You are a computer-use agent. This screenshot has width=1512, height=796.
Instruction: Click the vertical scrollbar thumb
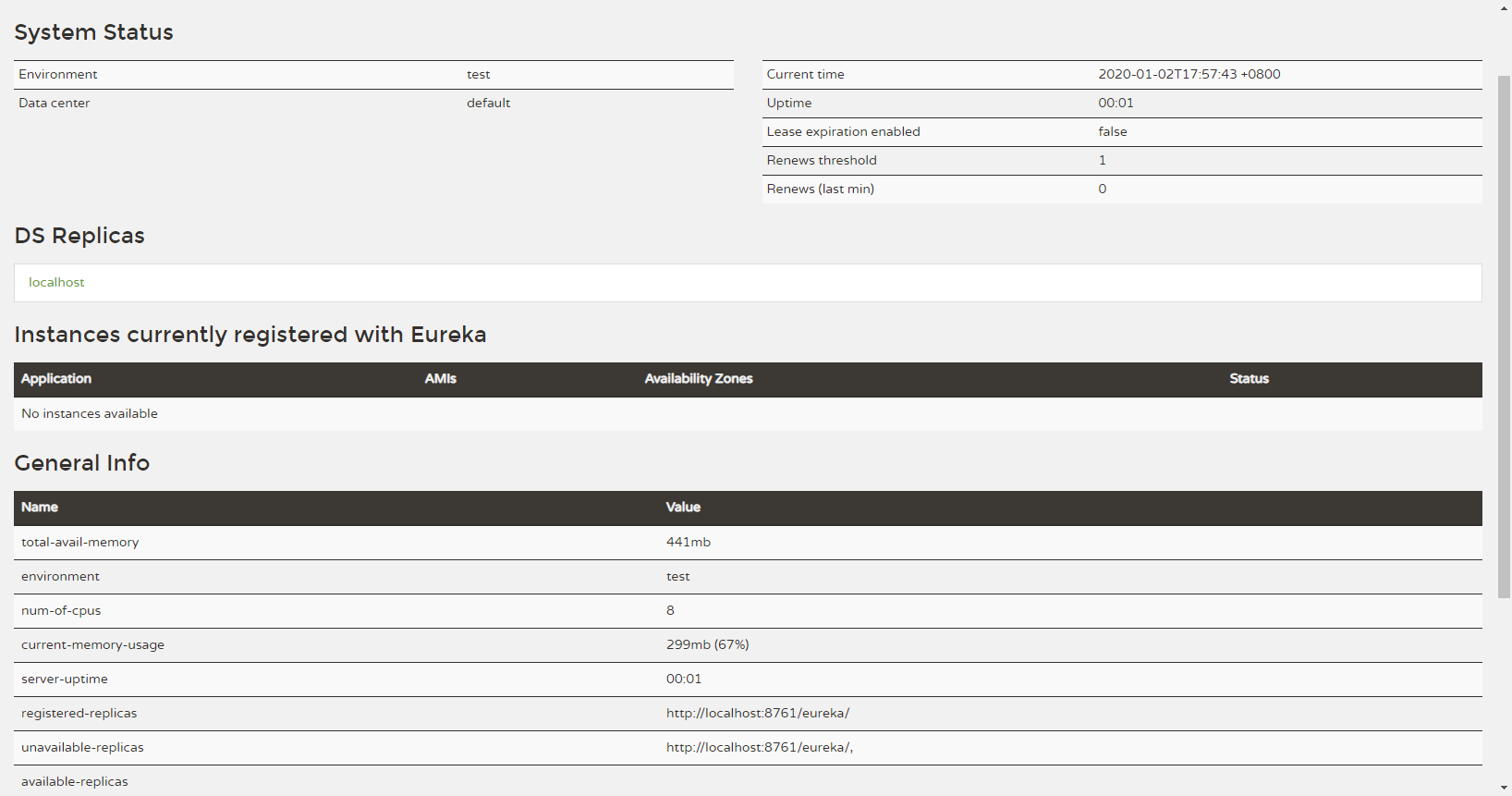tap(1504, 337)
